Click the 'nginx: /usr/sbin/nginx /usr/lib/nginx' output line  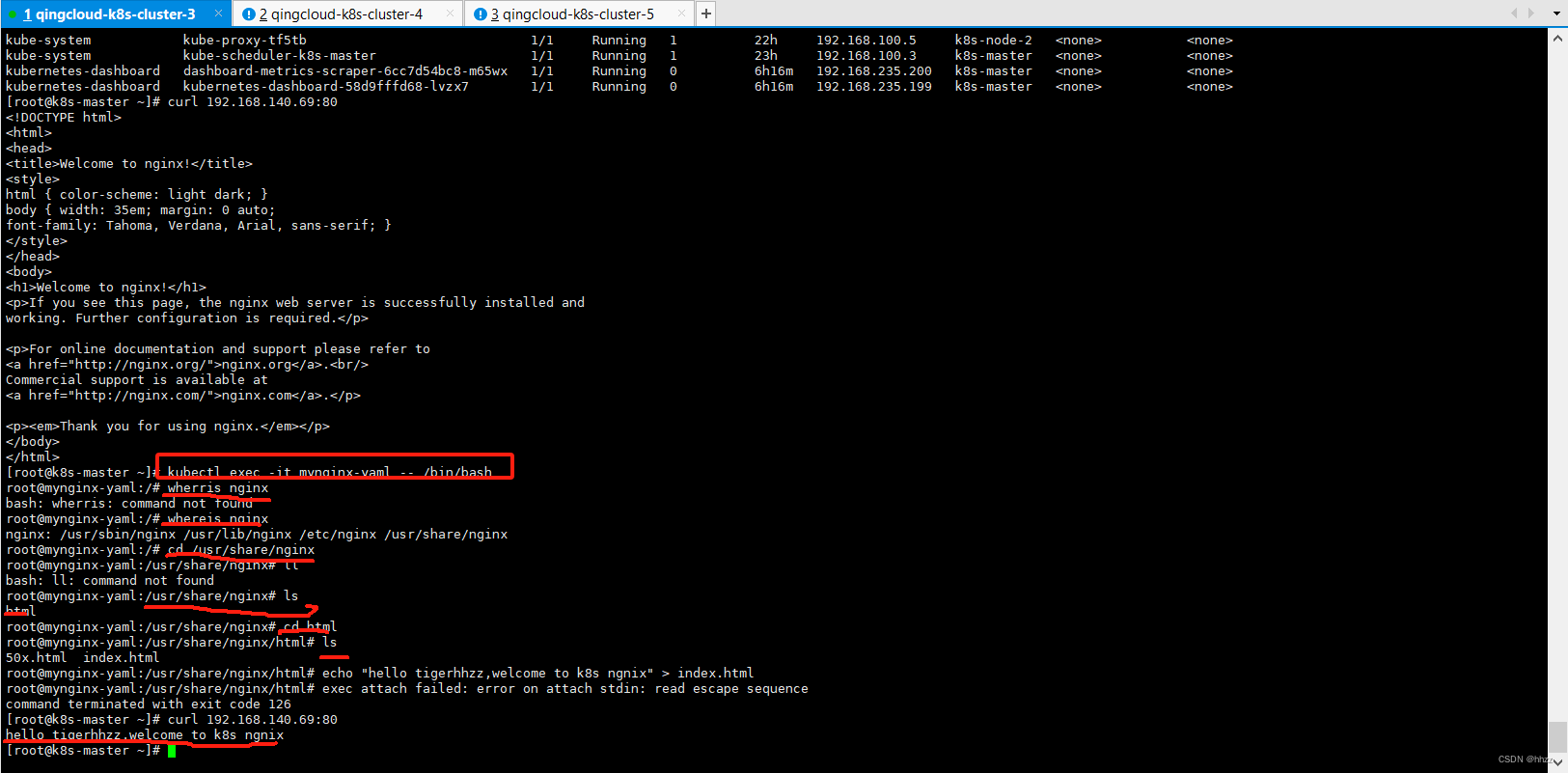(x=257, y=535)
